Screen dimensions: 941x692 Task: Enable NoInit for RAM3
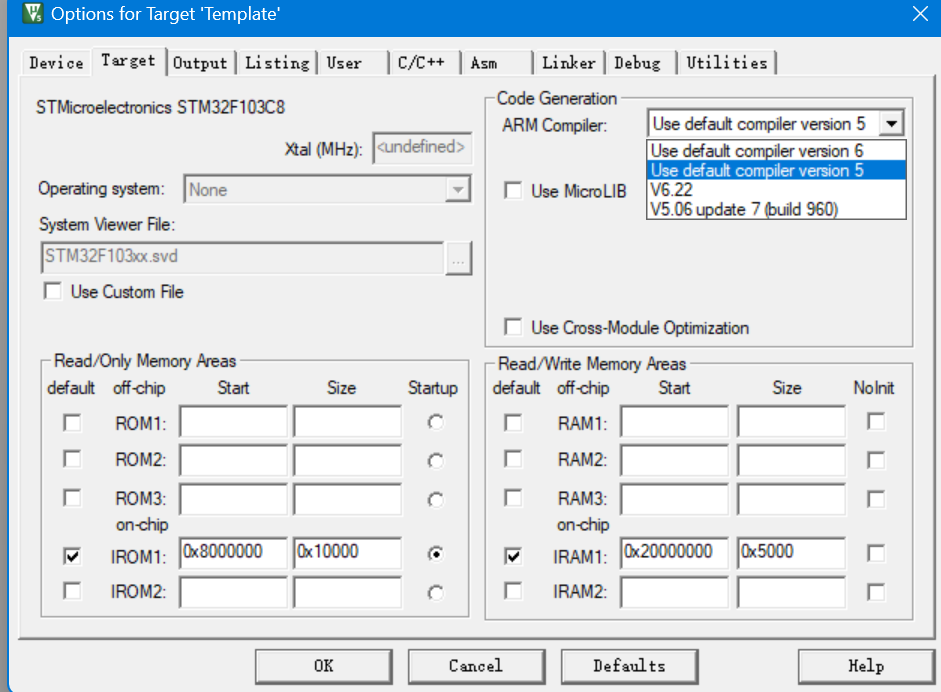[x=876, y=499]
